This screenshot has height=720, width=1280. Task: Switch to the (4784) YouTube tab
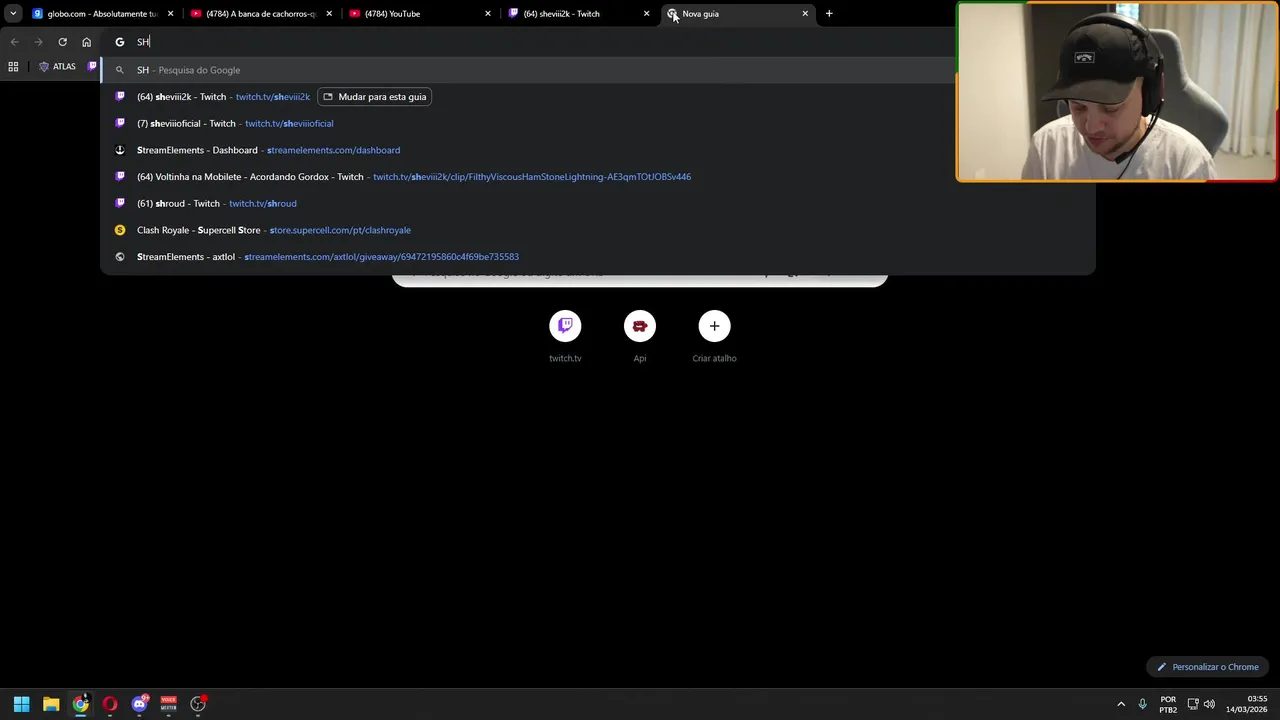pos(419,14)
